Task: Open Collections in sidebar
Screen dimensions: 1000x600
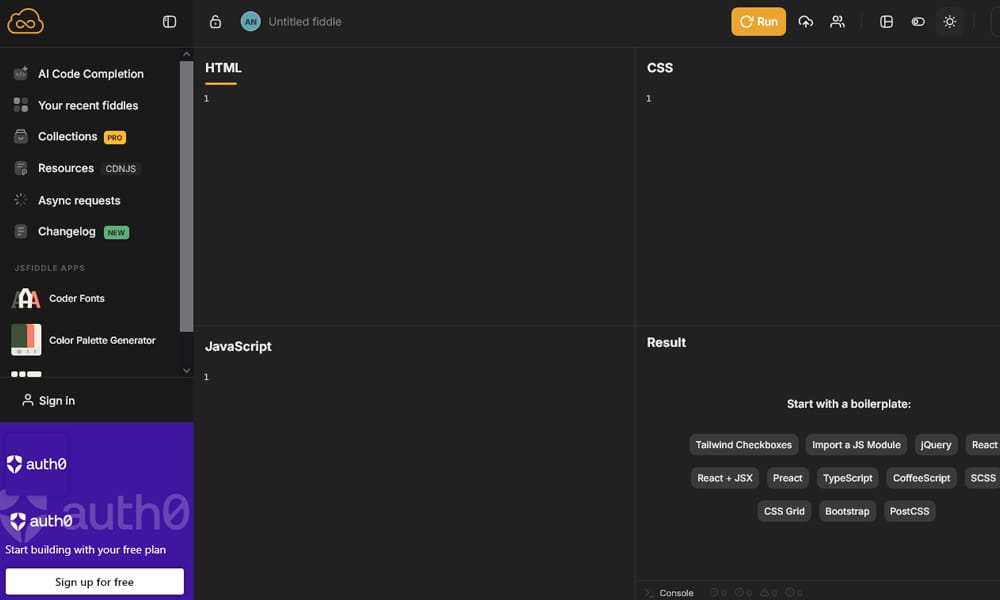Action: pos(68,136)
